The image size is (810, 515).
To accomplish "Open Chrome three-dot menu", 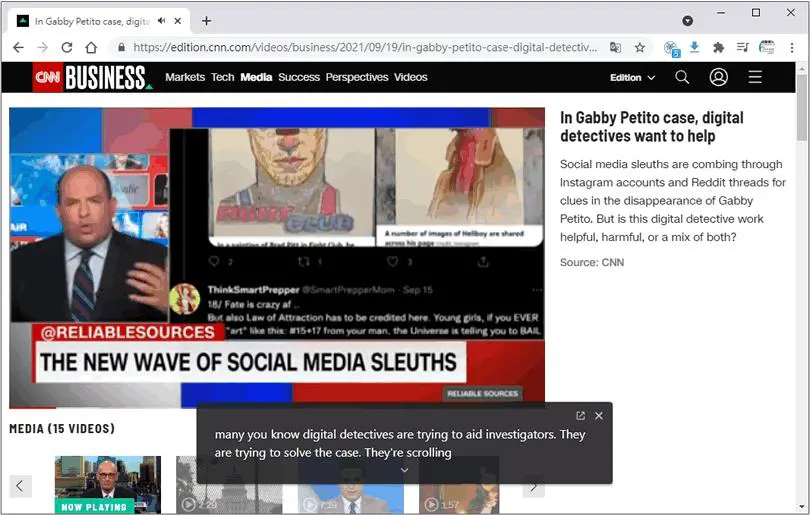I will point(791,48).
